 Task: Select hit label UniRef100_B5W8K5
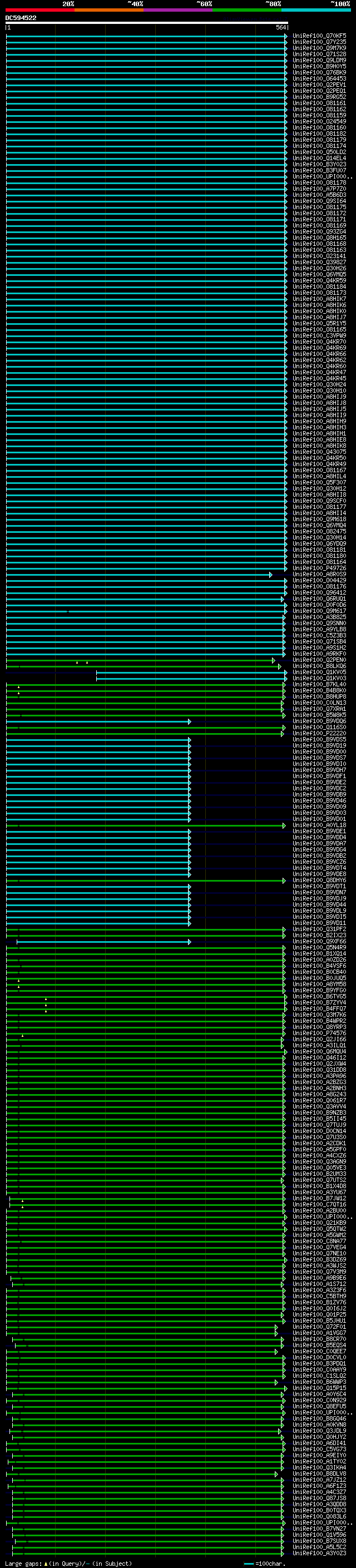pos(319,715)
